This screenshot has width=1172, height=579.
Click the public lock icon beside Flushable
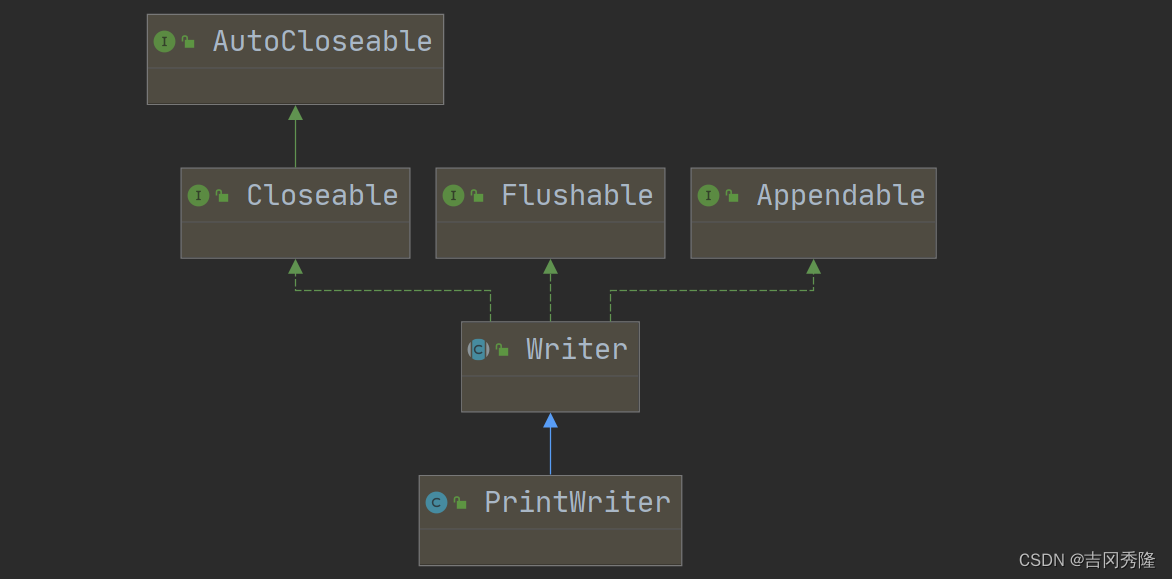point(477,197)
